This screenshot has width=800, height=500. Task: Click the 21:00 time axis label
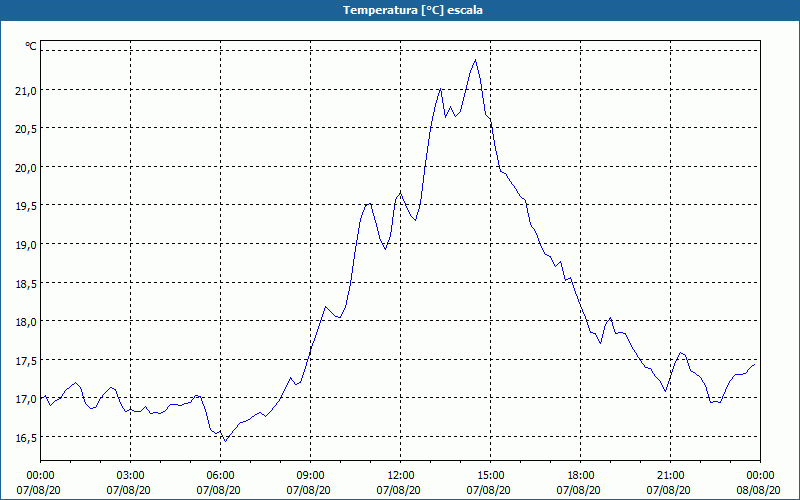[670, 476]
